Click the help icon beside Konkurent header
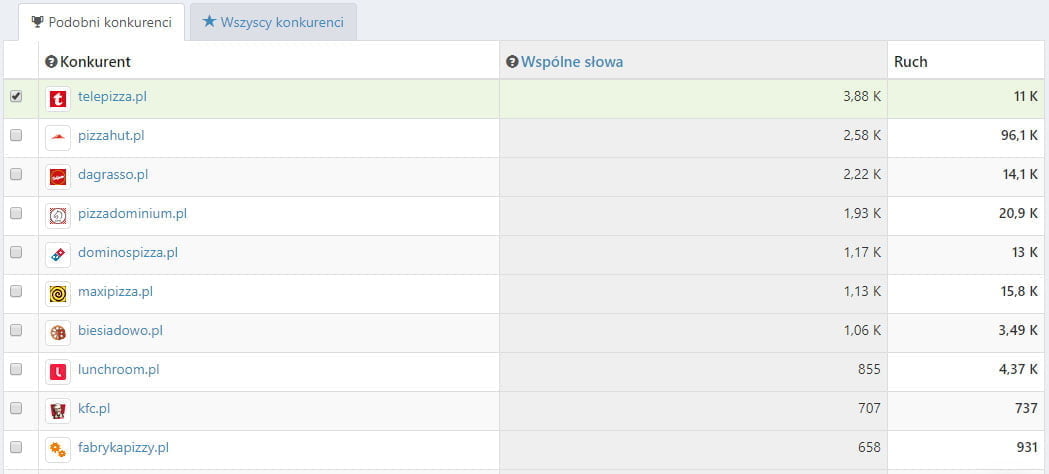1049x474 pixels. pos(52,62)
